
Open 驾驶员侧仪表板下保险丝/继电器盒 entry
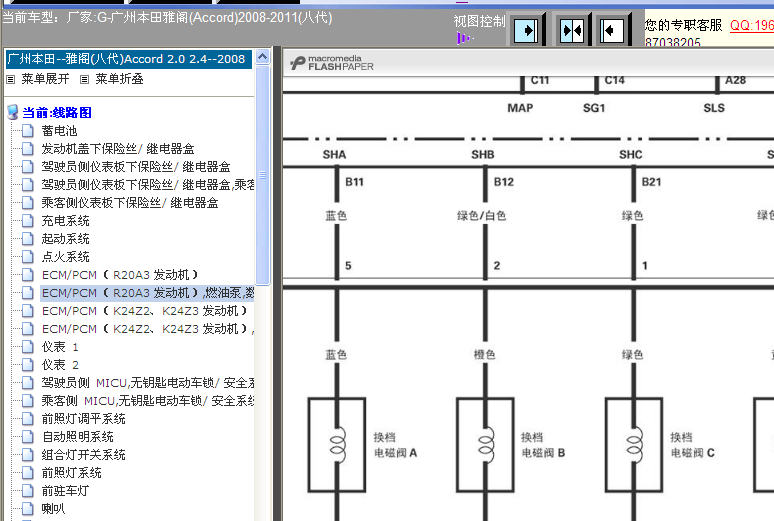point(136,166)
